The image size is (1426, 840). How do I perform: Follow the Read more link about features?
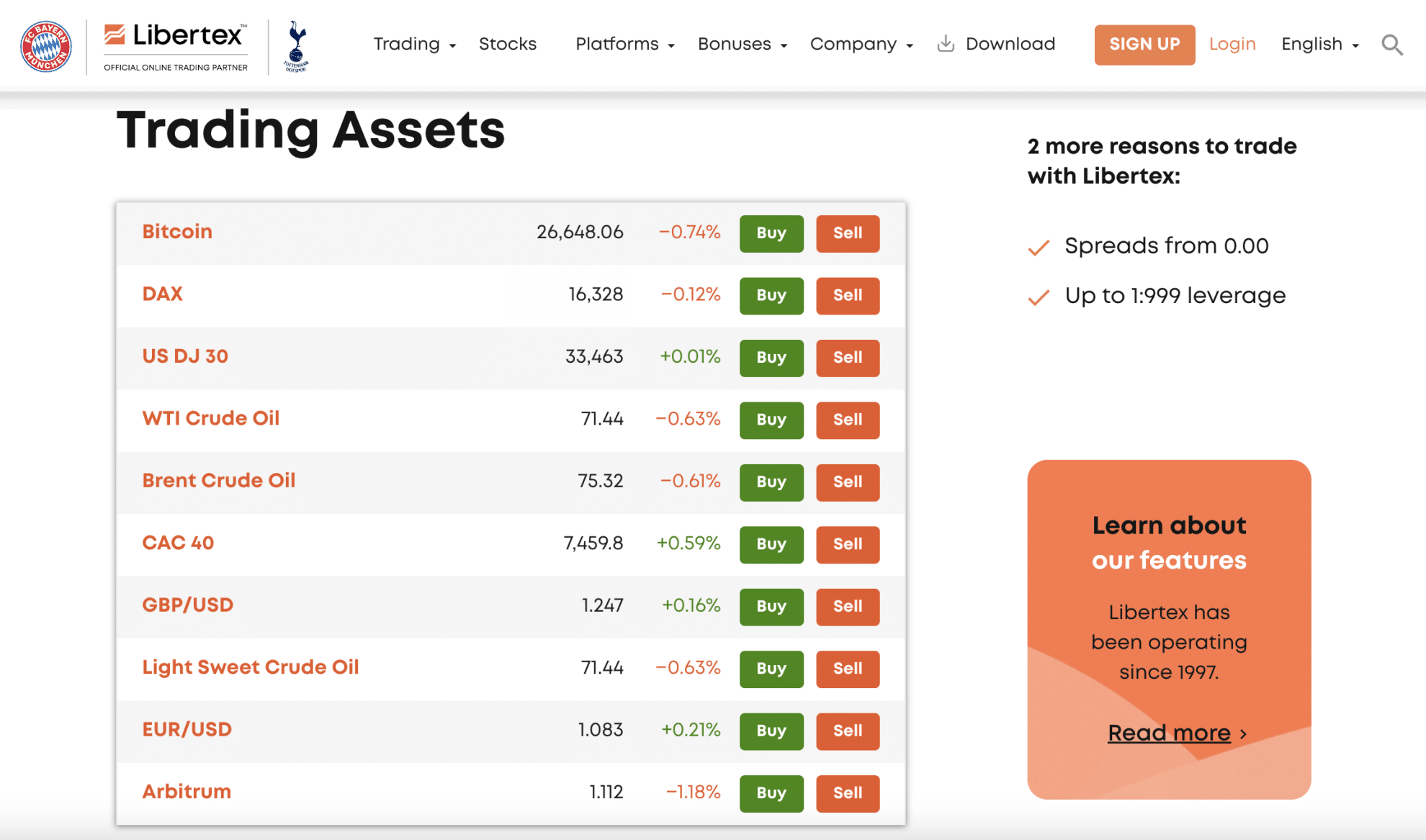click(1168, 732)
